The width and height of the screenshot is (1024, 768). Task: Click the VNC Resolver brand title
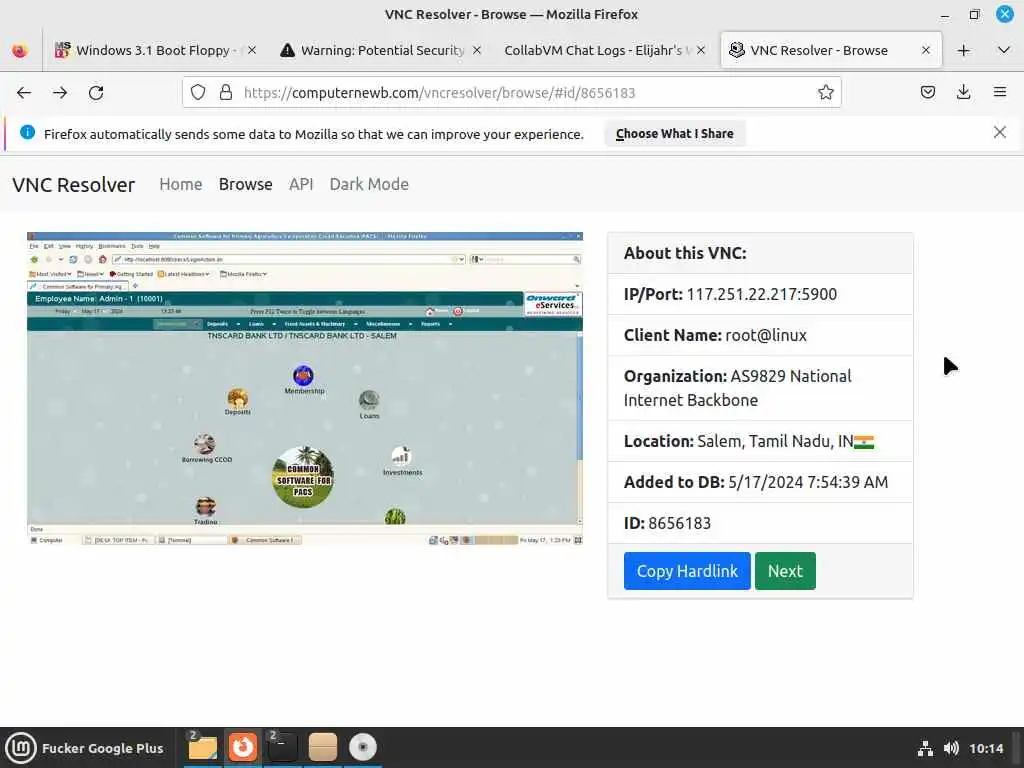pyautogui.click(x=74, y=185)
